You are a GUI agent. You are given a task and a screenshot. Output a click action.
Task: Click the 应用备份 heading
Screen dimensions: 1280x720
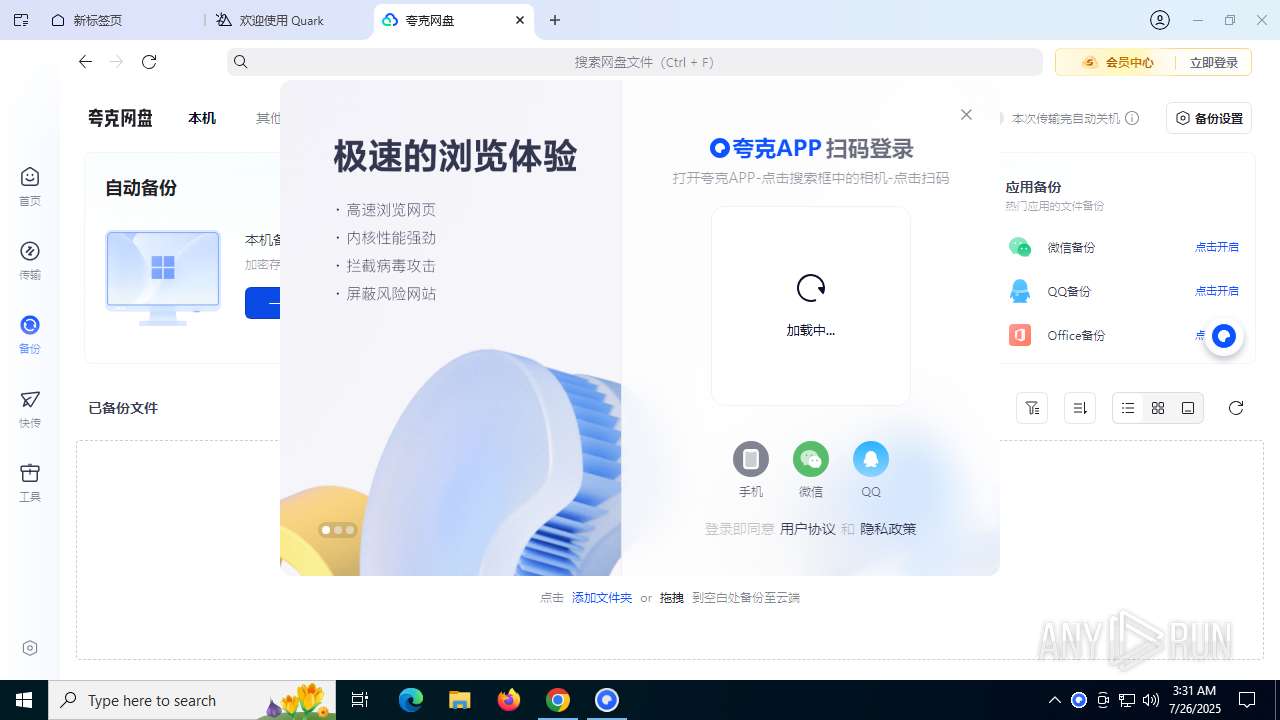1033,187
